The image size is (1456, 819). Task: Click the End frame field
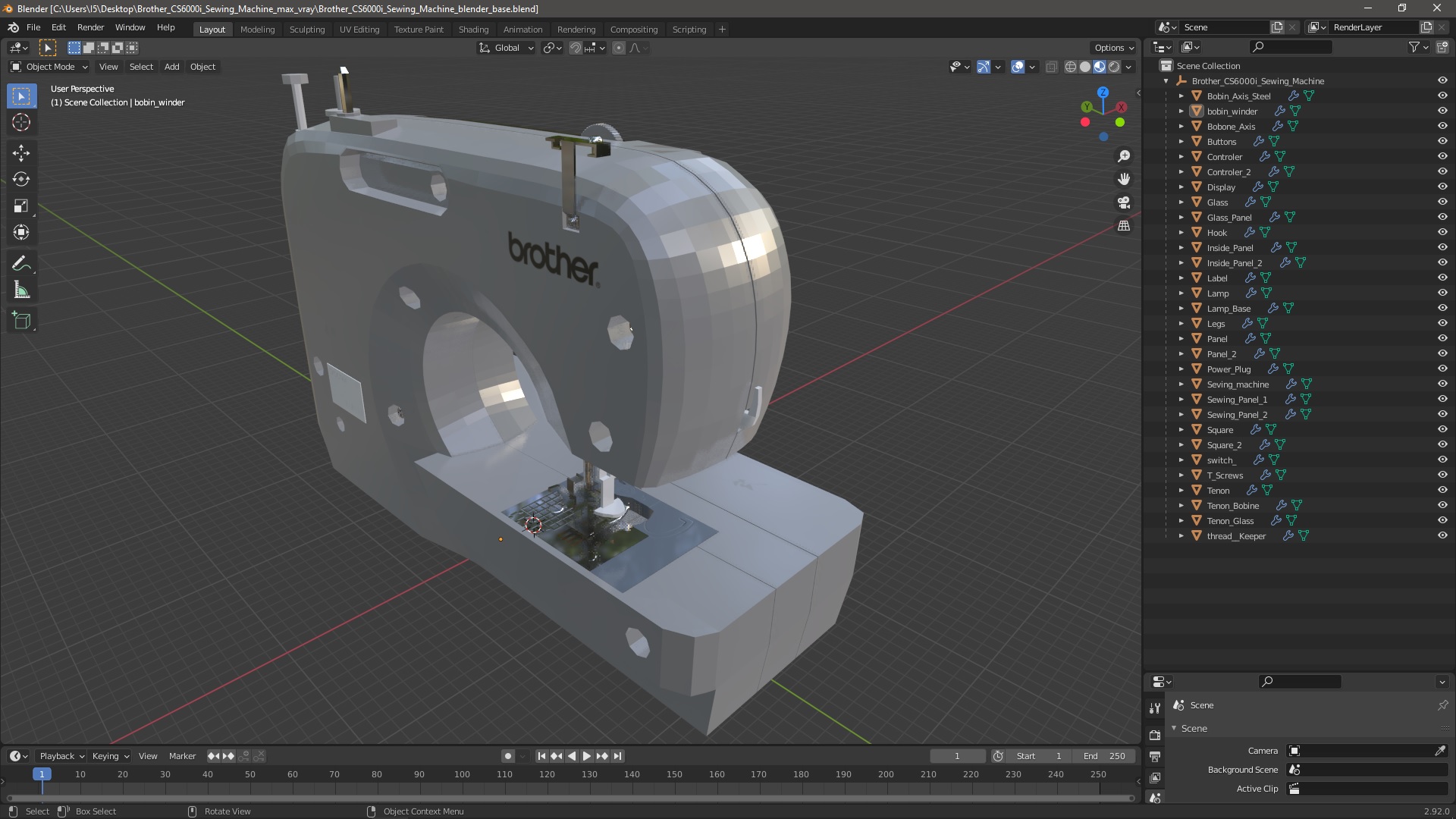(x=1104, y=756)
